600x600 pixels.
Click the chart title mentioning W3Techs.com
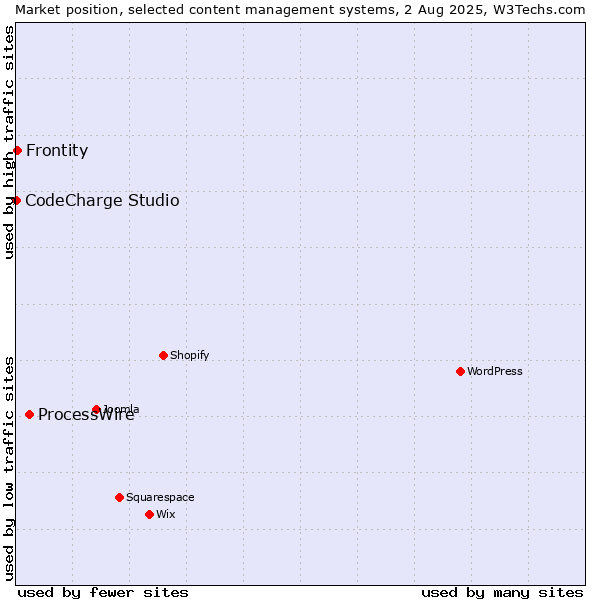coord(300,10)
